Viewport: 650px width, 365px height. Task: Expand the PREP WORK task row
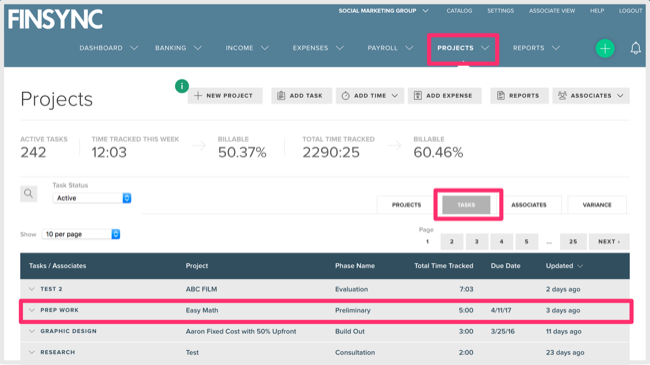click(32, 310)
